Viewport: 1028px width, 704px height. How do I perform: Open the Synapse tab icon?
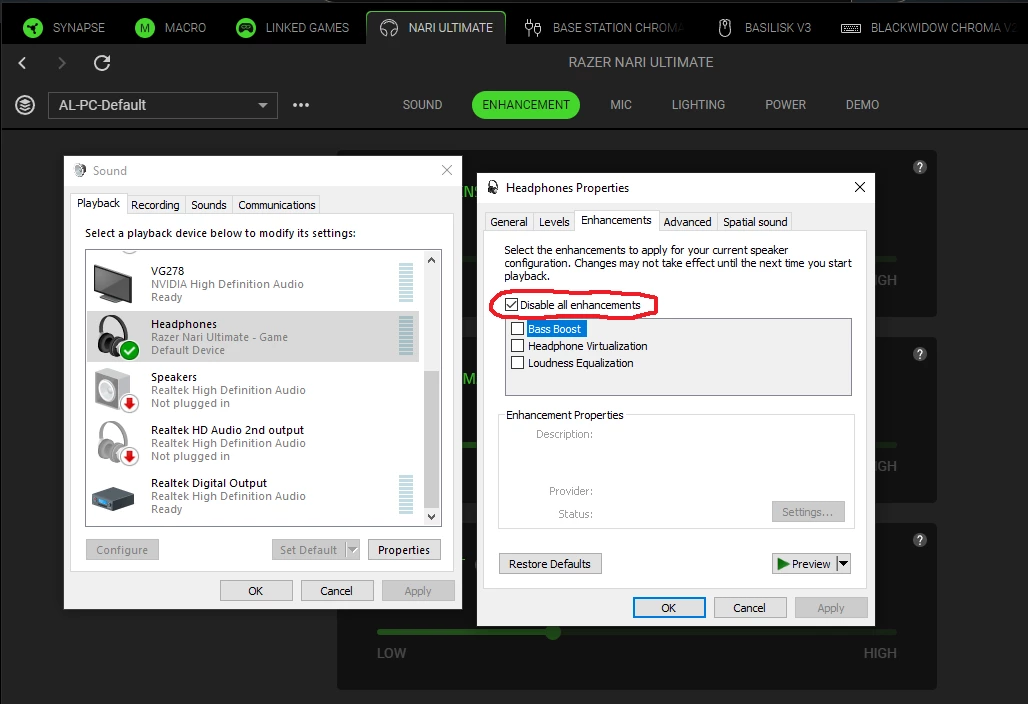point(32,28)
